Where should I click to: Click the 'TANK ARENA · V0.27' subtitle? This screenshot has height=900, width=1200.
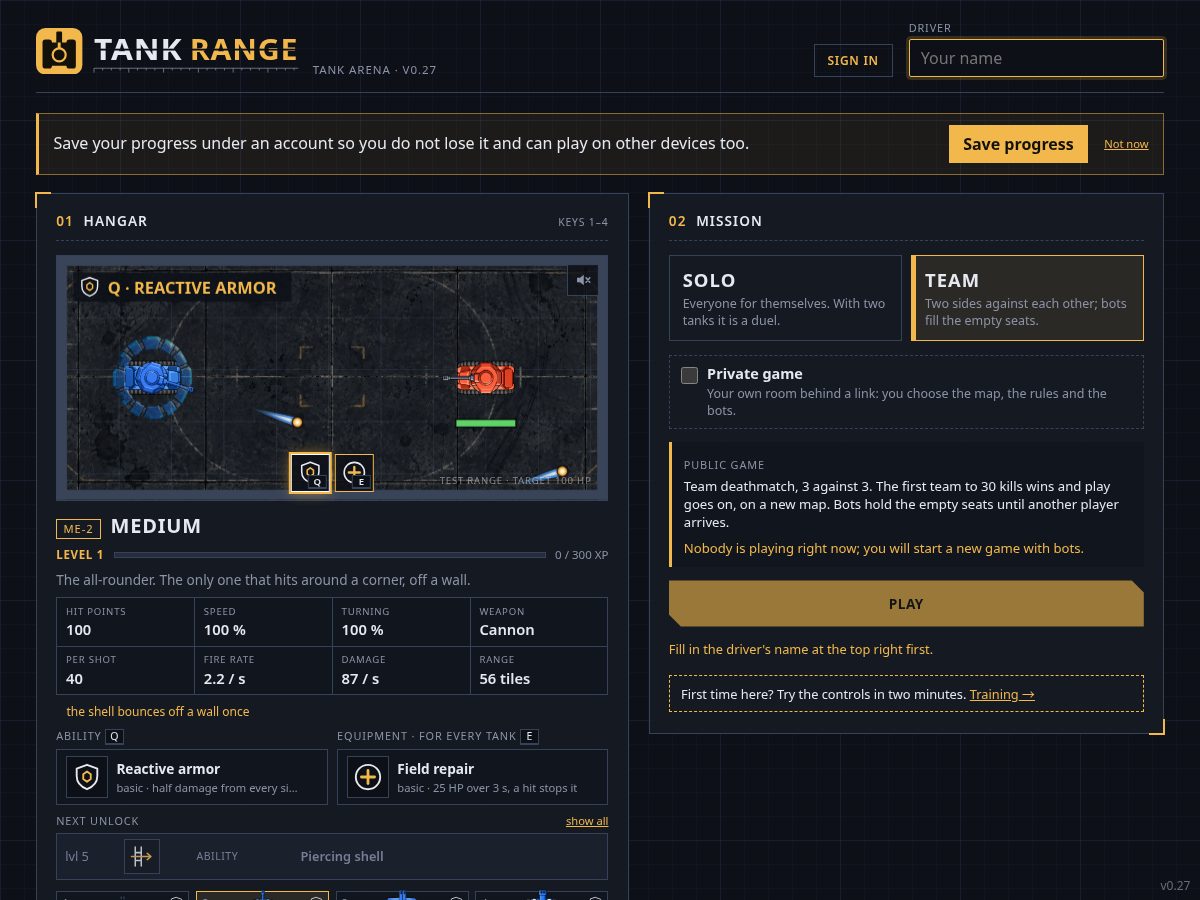[374, 70]
